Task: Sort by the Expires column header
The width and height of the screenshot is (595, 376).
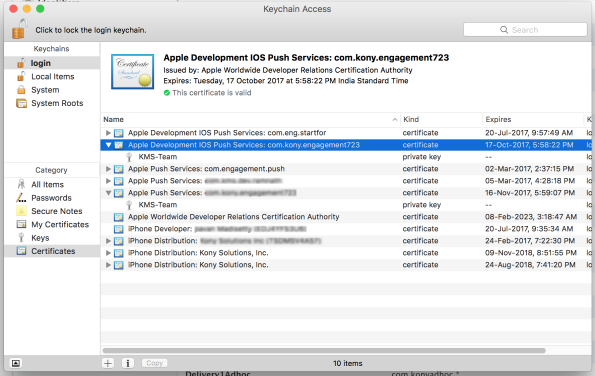Action: coord(533,120)
